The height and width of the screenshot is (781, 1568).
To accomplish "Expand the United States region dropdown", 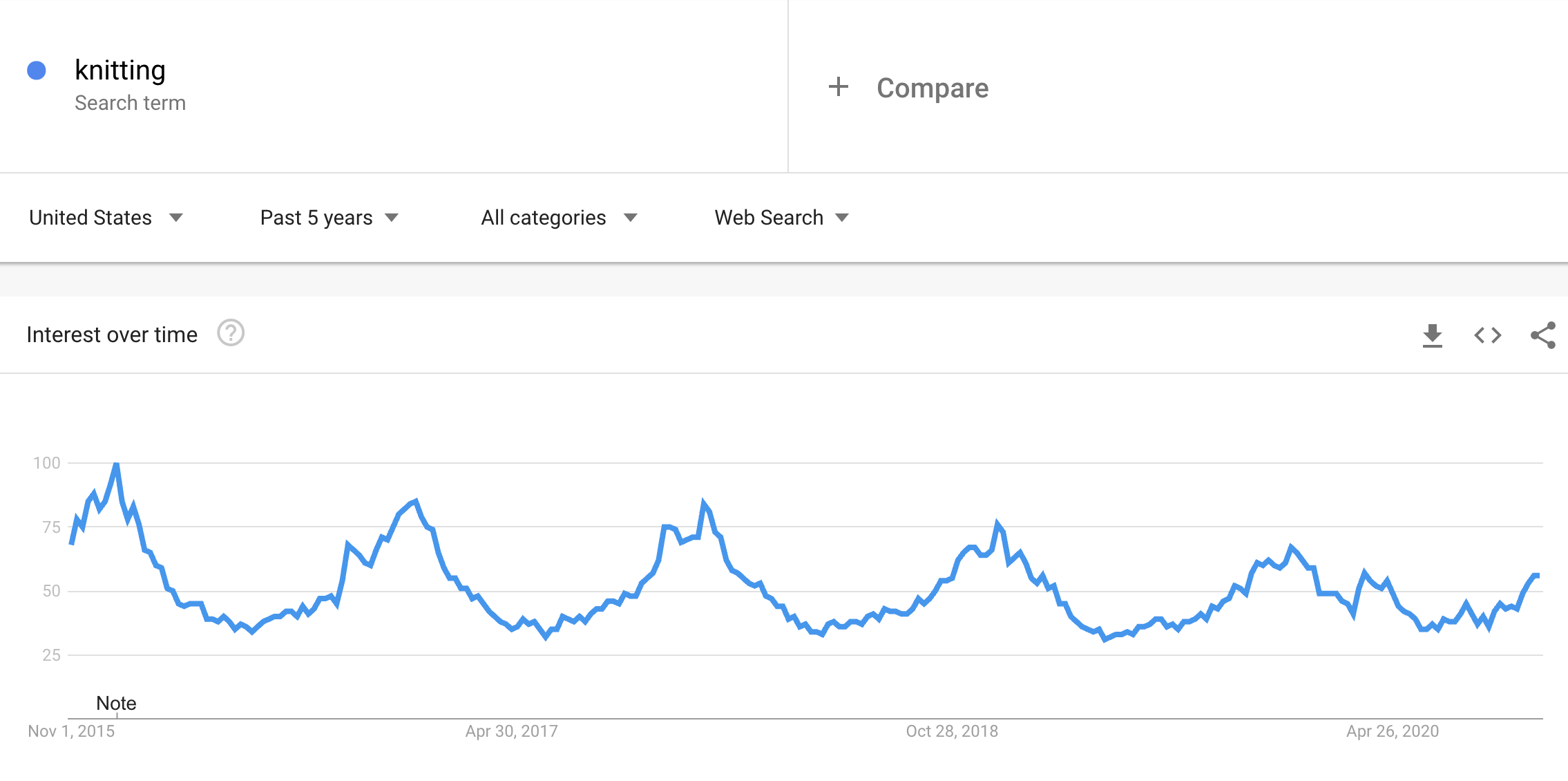I will 106,218.
